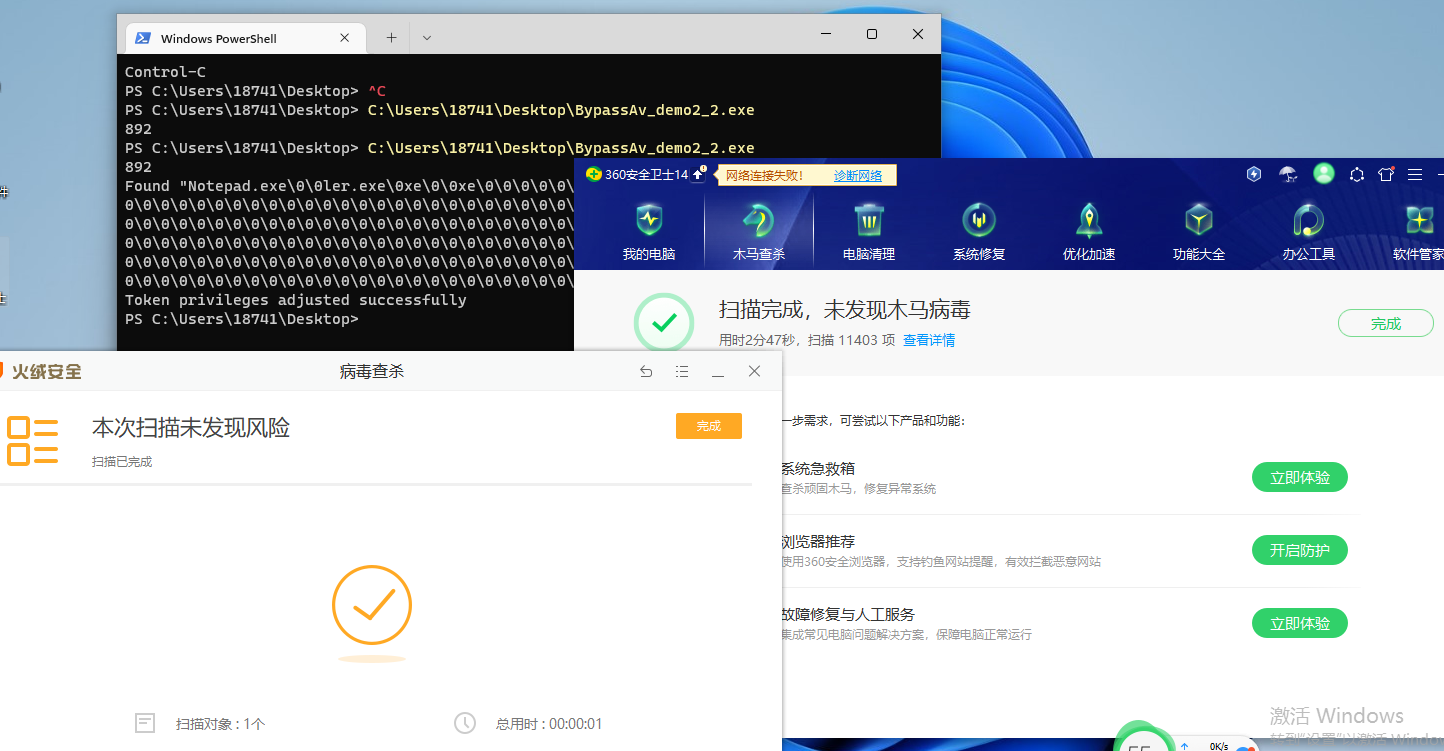Image resolution: width=1444 pixels, height=751 pixels.
Task: Maximize the PowerShell window
Action: coord(871,34)
